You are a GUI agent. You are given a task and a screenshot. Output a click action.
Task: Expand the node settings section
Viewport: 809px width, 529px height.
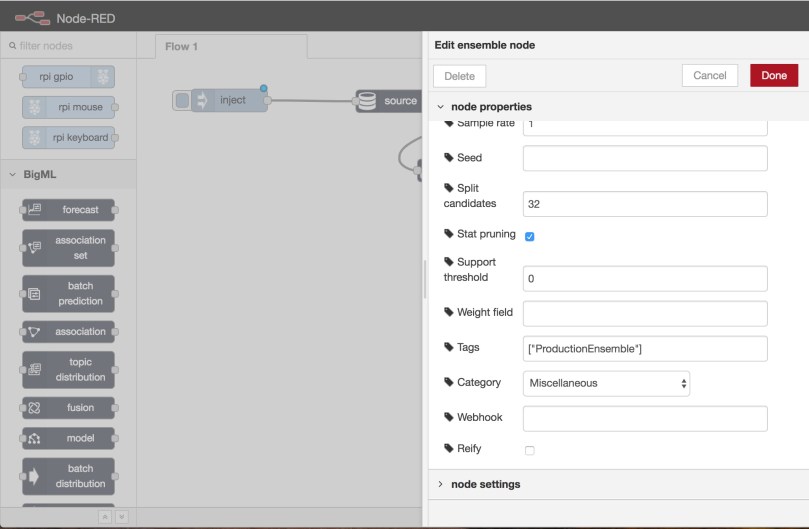440,484
